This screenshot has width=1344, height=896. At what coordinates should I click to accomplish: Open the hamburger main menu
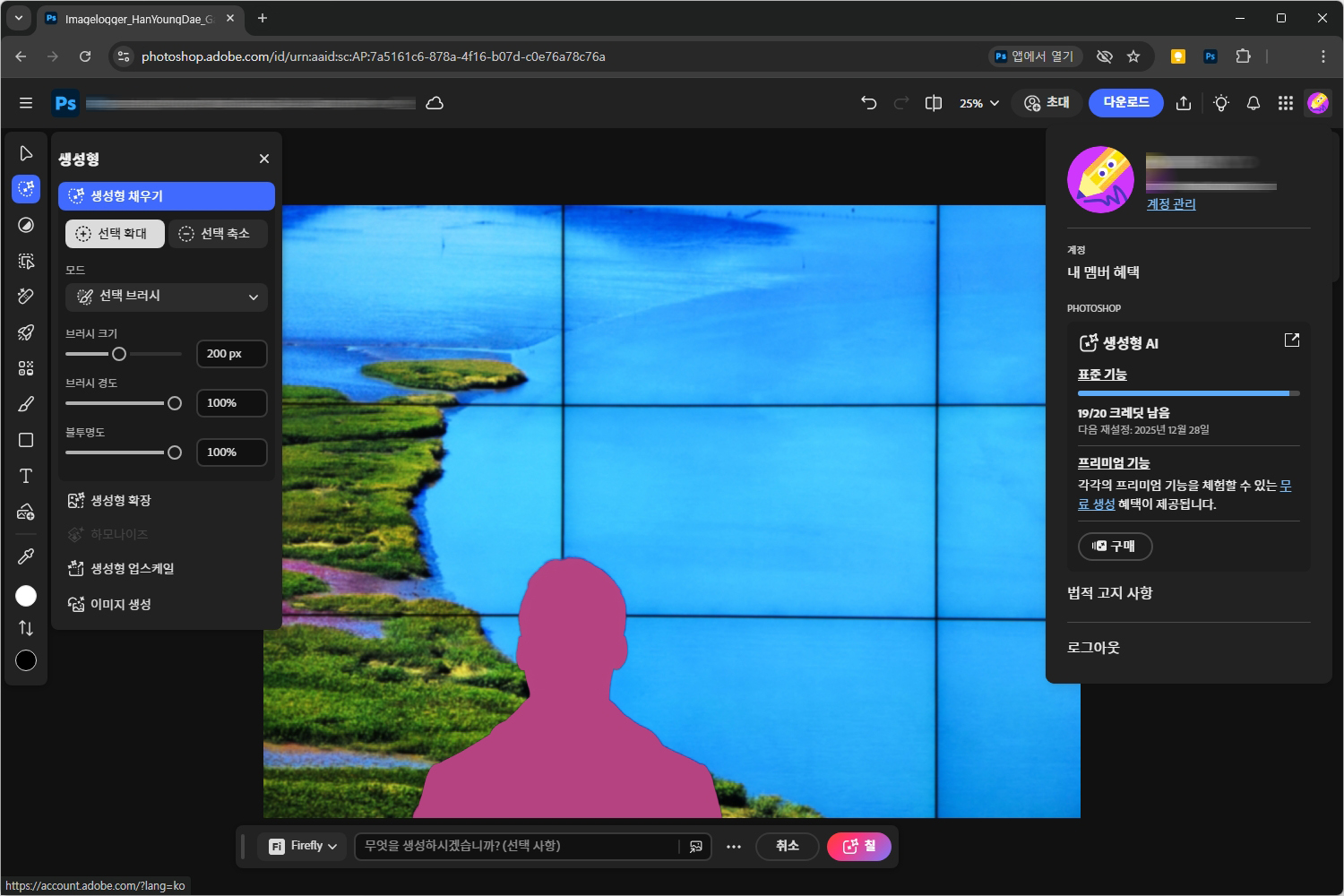pyautogui.click(x=26, y=103)
